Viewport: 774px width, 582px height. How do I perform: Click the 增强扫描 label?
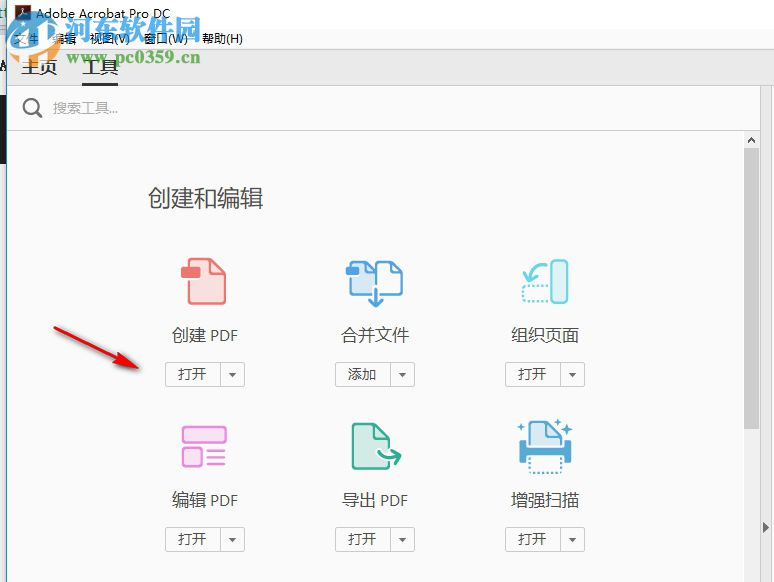point(545,500)
